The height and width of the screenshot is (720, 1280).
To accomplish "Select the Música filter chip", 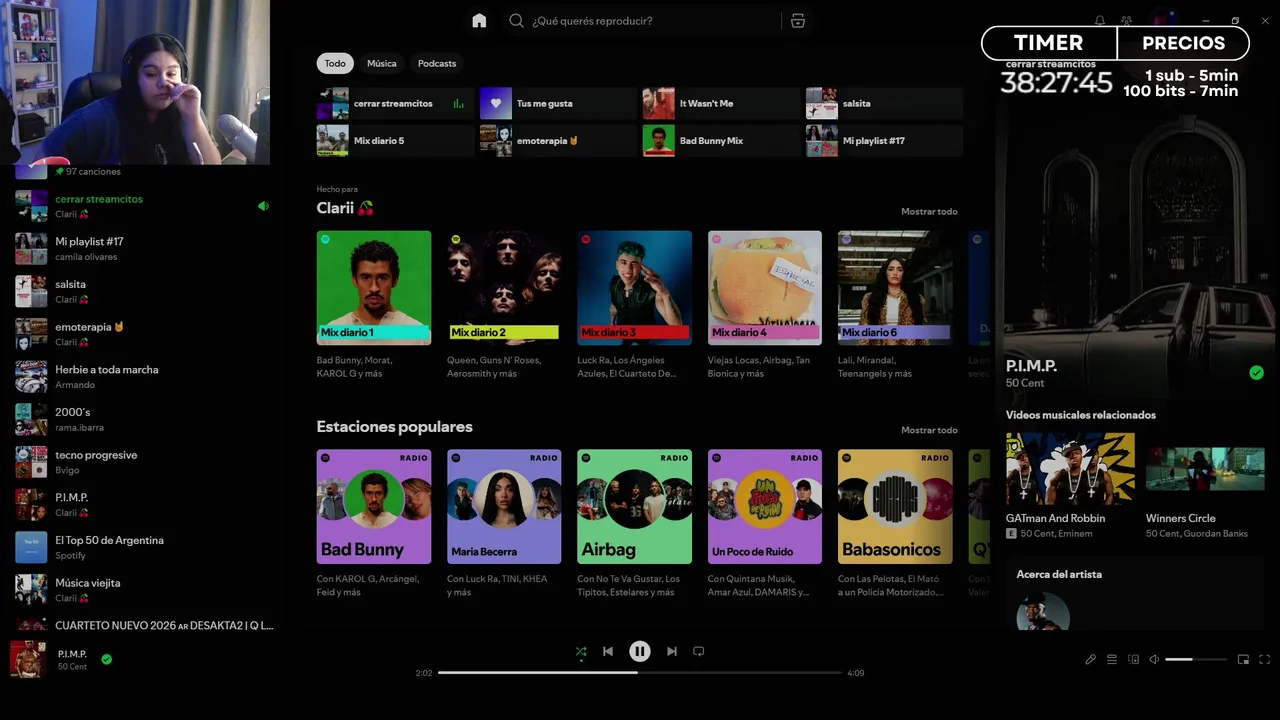I will 382,63.
